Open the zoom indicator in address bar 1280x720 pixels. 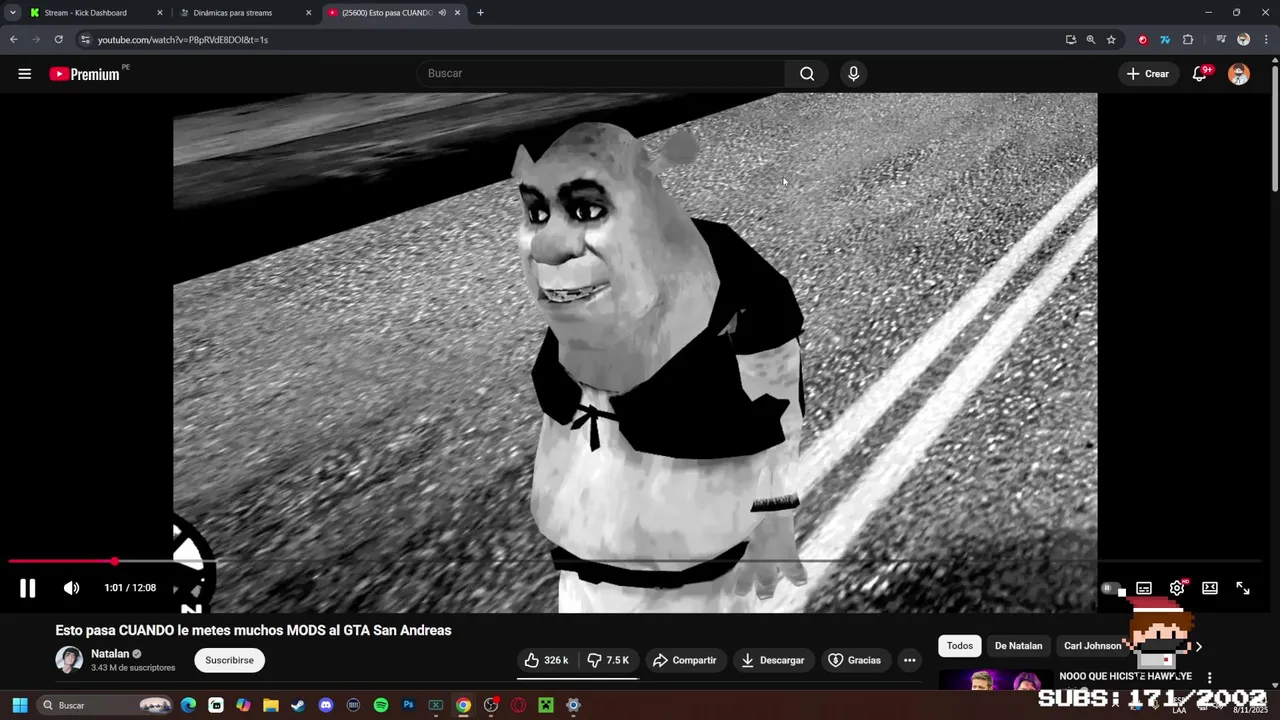coord(1091,40)
